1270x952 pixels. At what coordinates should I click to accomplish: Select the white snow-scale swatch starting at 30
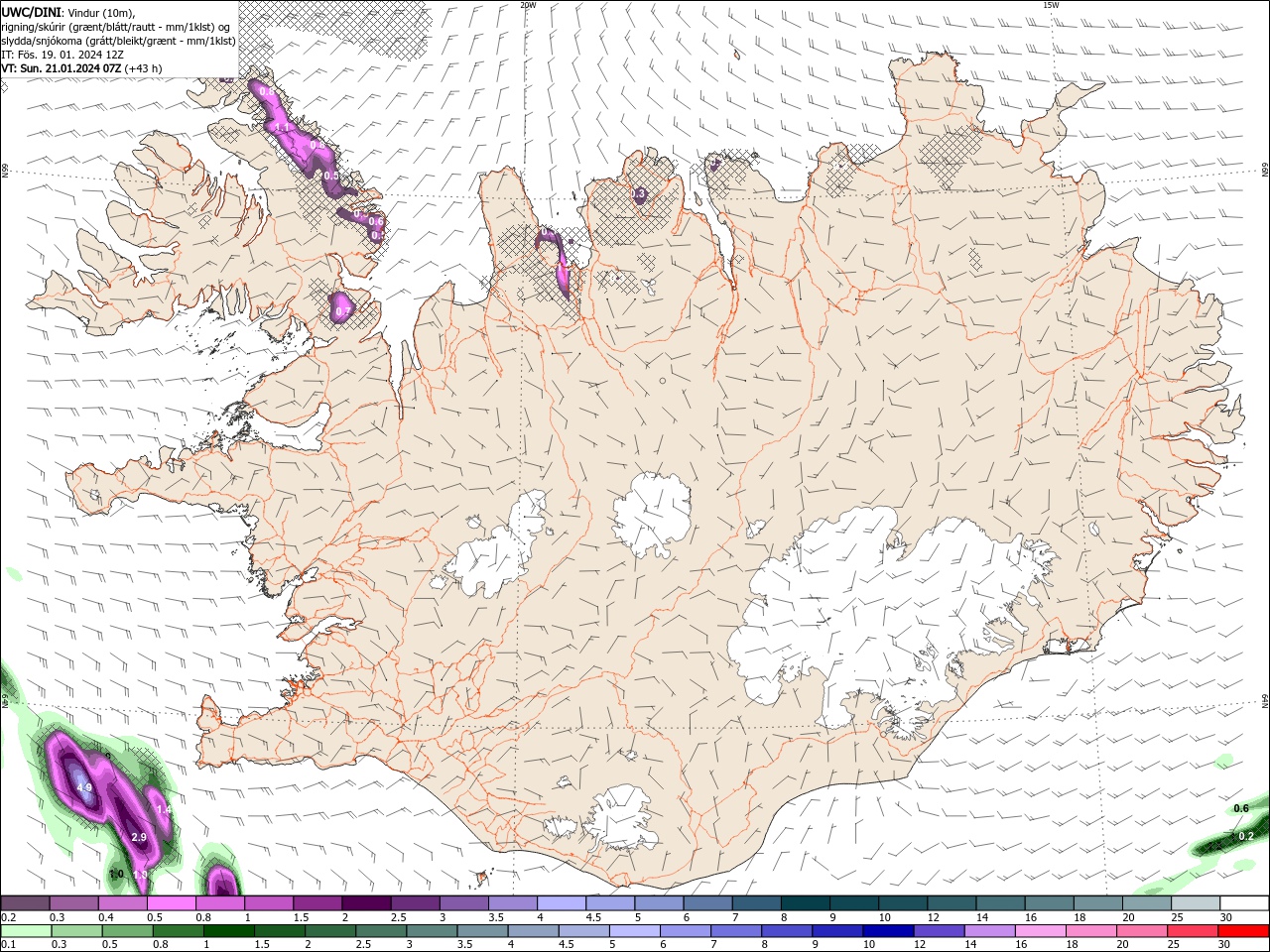(x=1244, y=902)
